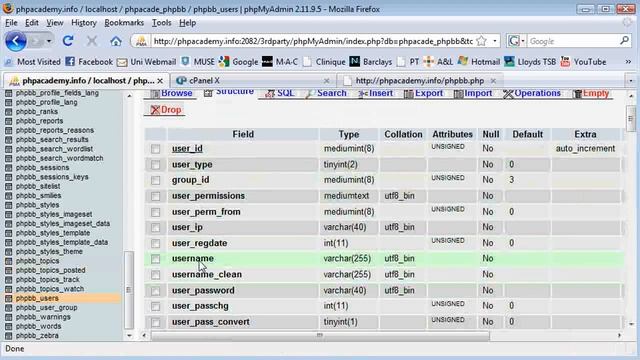Tick the user_type field checkbox
Viewport: 640px width, 360px height.
click(156, 165)
